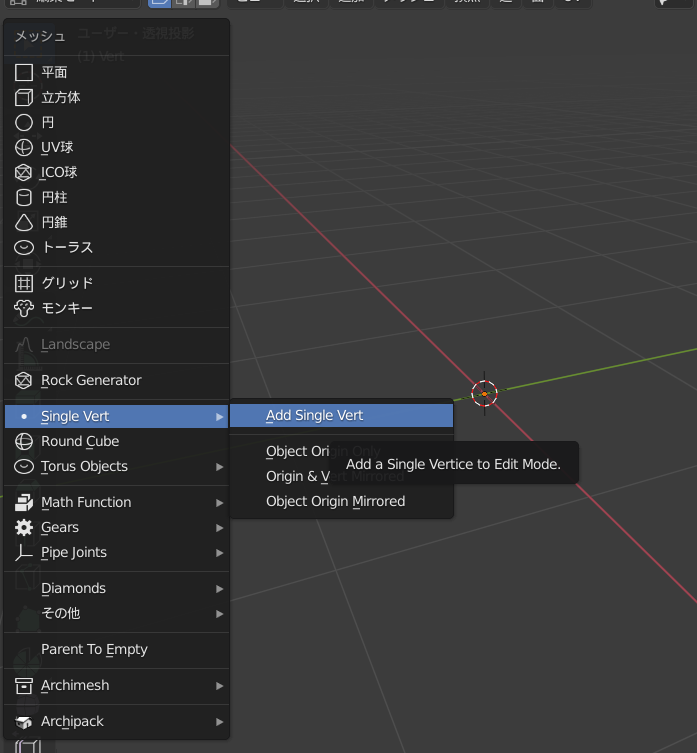Viewport: 697px width, 753px height.
Task: Click the メッシュ menu header text
Action: (40, 36)
